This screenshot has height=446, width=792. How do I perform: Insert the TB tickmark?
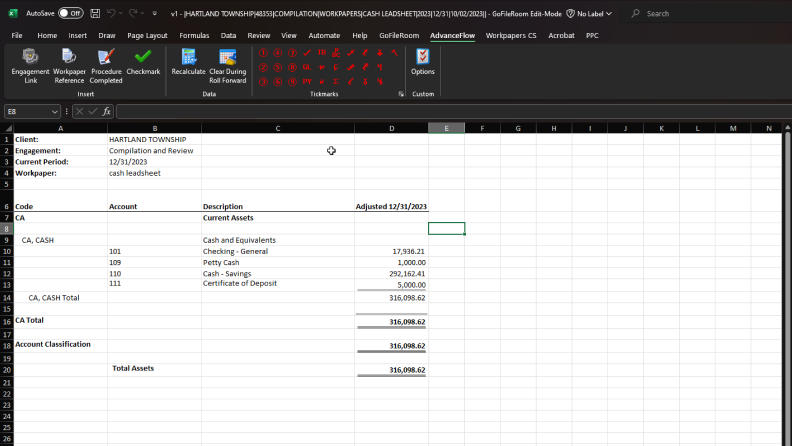click(322, 52)
